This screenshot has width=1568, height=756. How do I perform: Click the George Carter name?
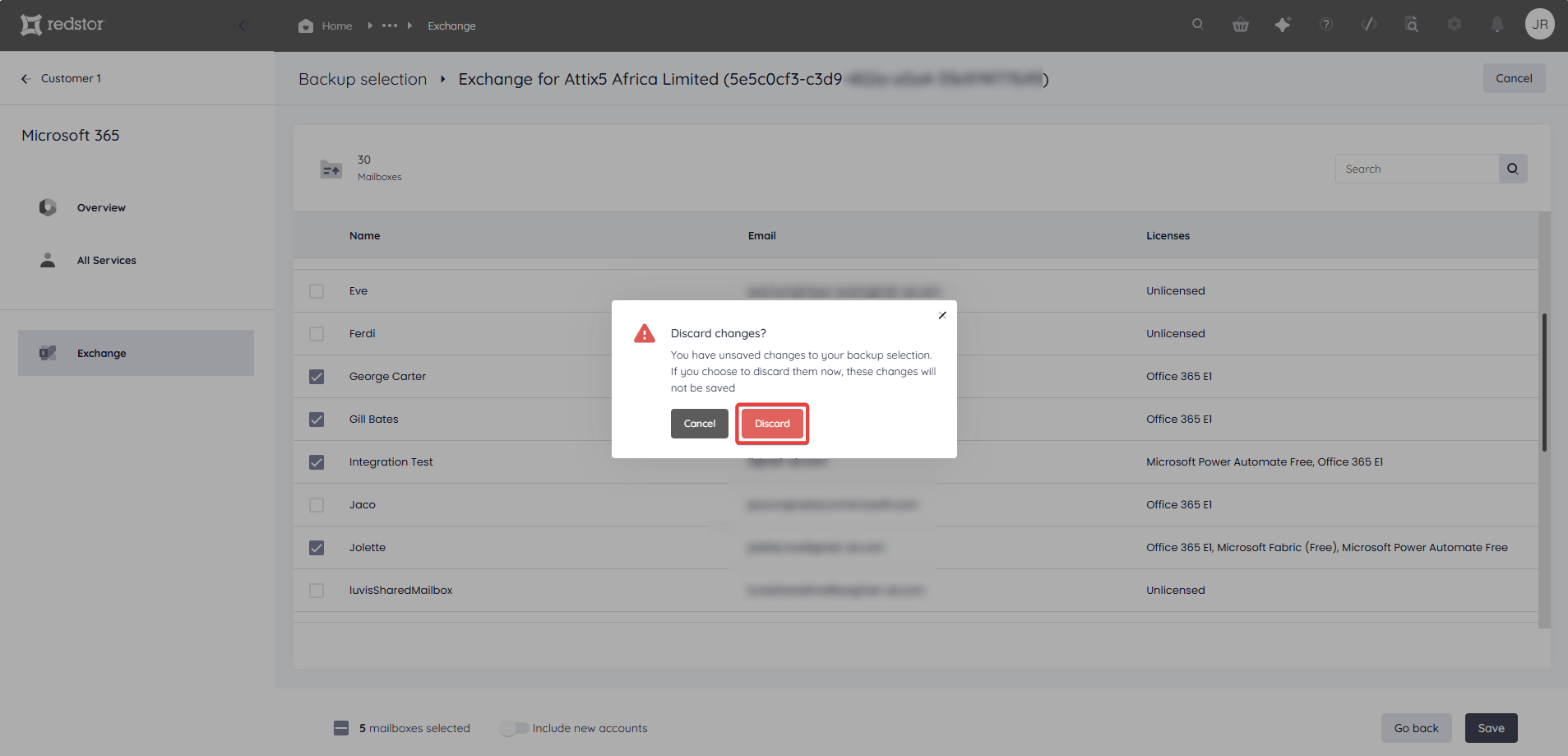pos(387,376)
